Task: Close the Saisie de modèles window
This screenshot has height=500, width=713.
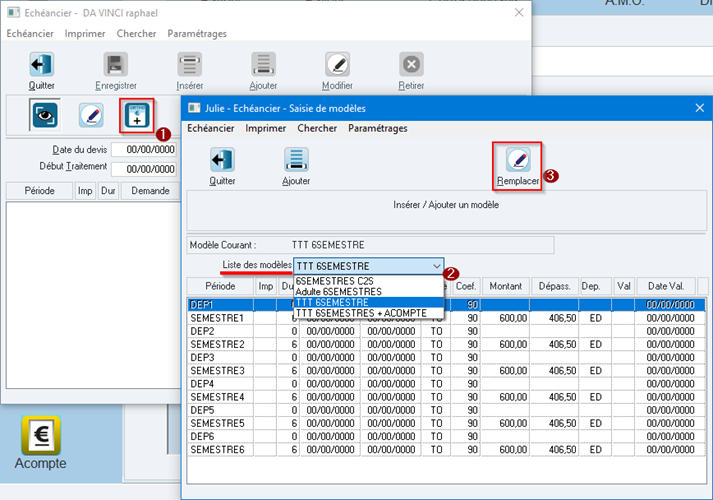Action: pos(700,108)
